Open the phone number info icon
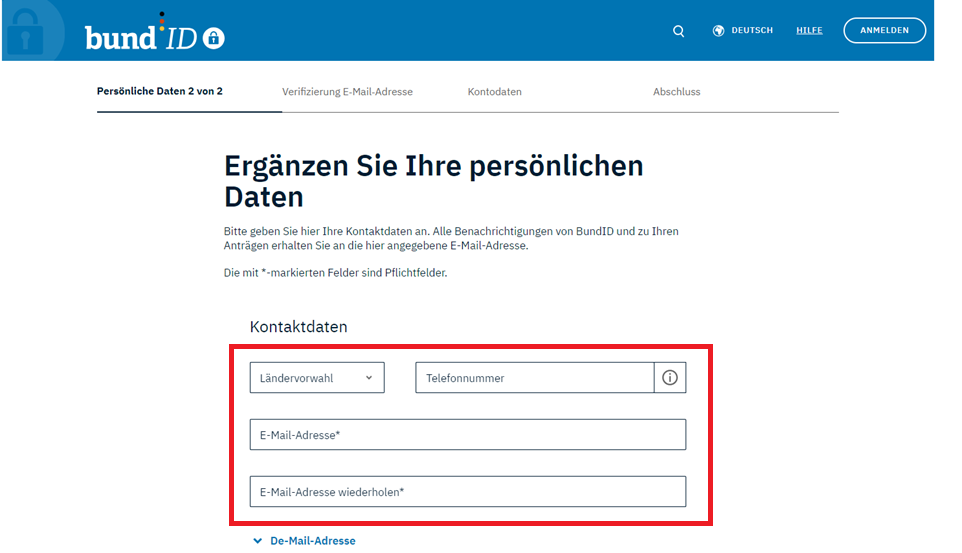The height and width of the screenshot is (553, 962). pos(670,377)
